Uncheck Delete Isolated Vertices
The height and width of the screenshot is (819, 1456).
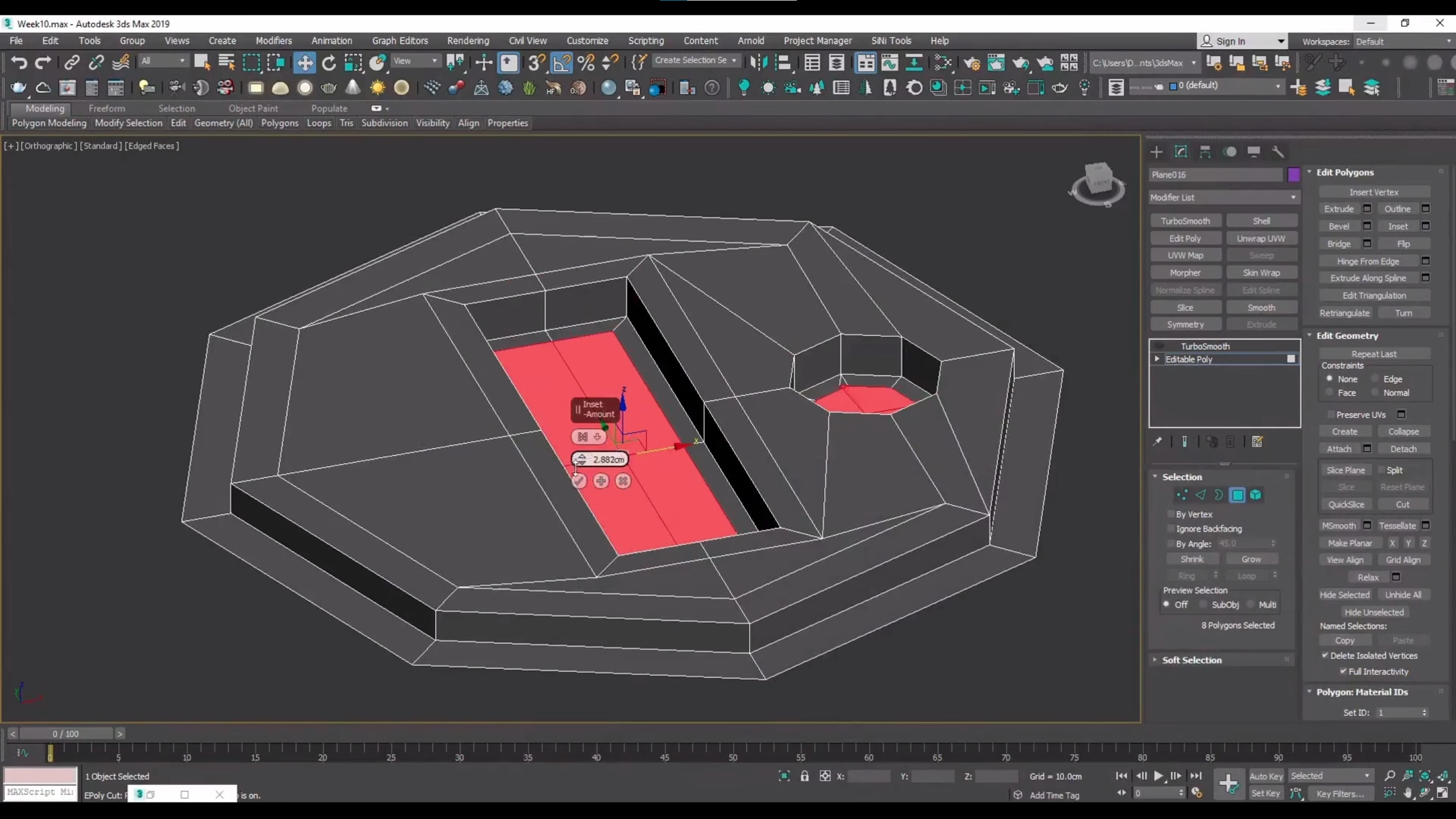[1325, 655]
